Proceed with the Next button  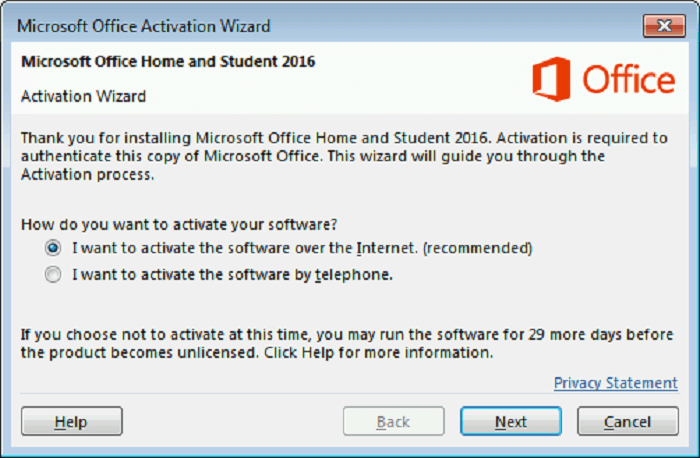pyautogui.click(x=511, y=421)
